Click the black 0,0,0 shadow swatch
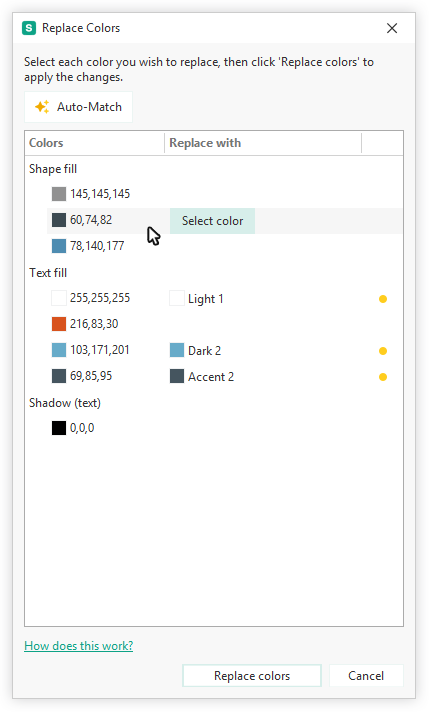This screenshot has width=429, height=712. coord(59,428)
